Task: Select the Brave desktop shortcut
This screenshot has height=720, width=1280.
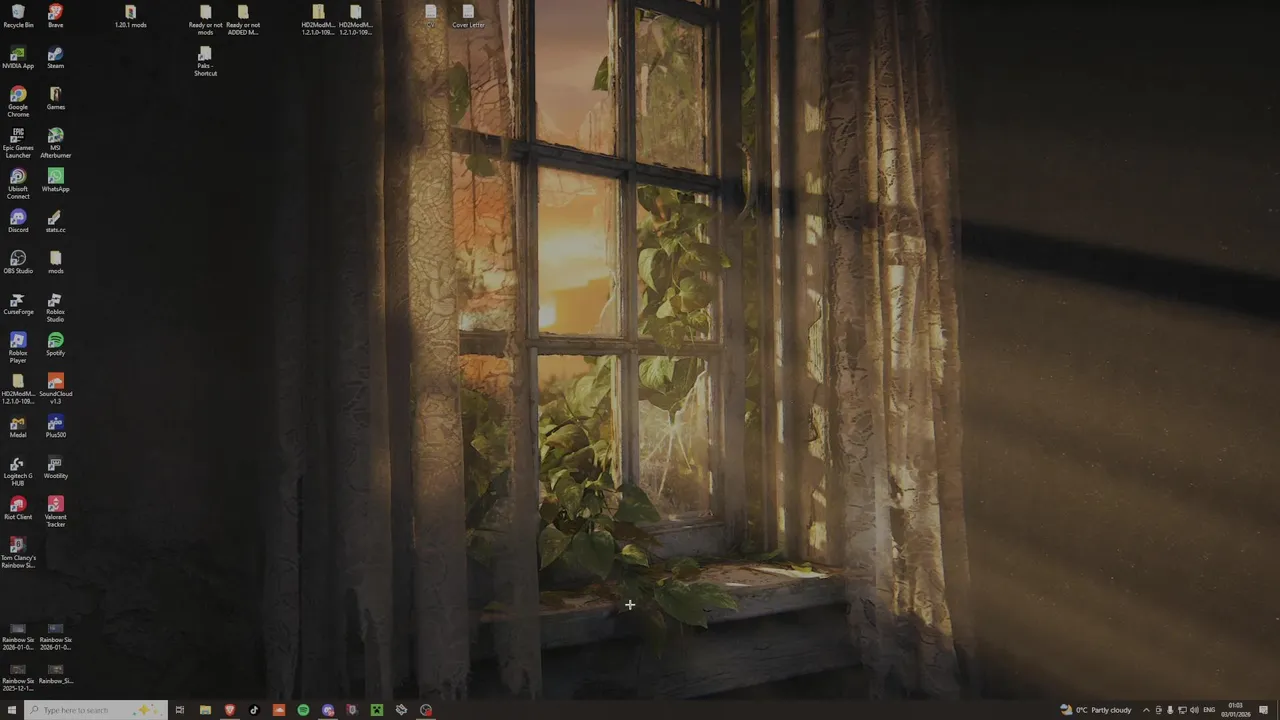Action: [x=55, y=16]
